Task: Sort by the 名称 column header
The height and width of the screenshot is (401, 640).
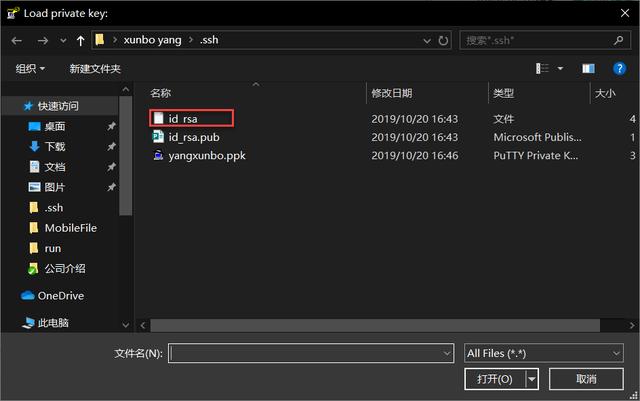Action: coord(160,93)
